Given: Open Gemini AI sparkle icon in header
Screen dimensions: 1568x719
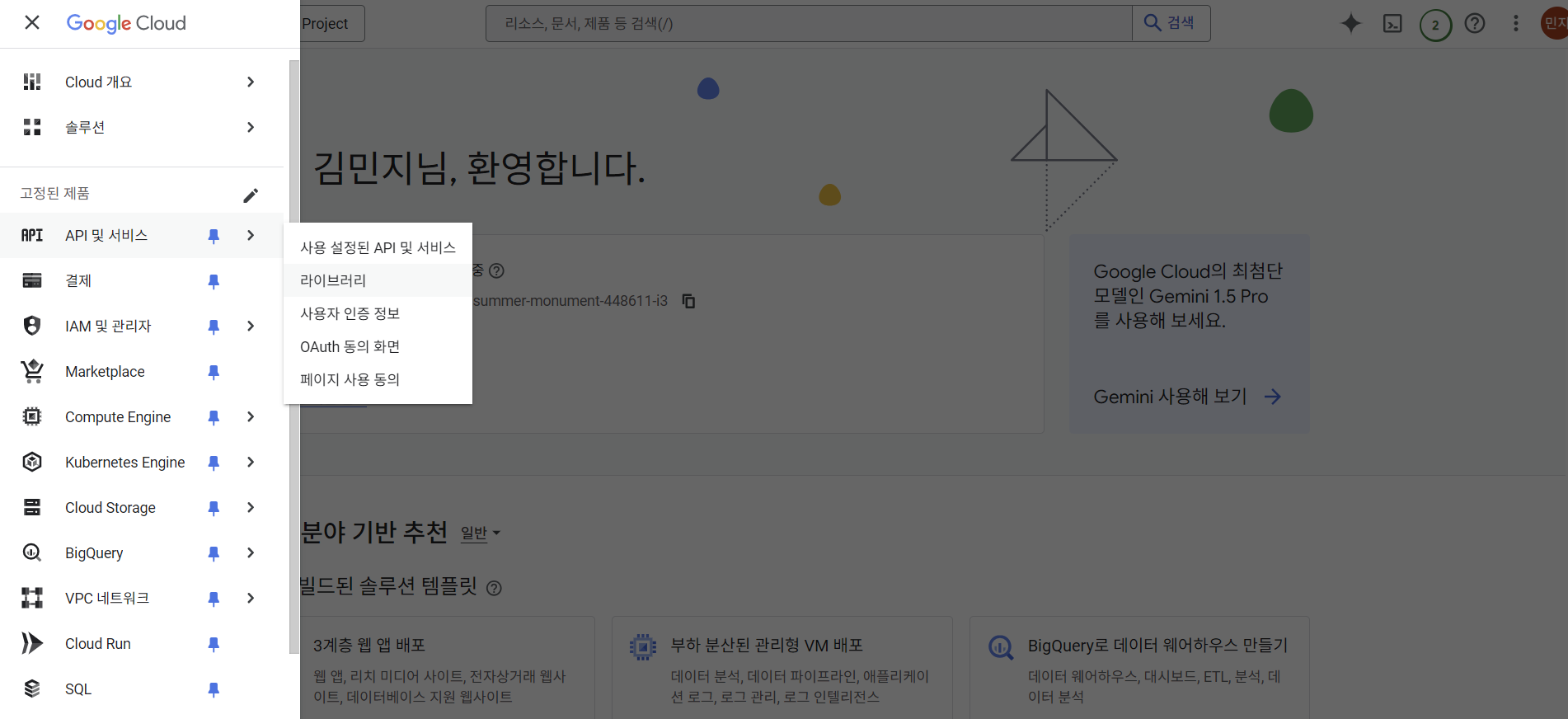Looking at the screenshot, I should (x=1350, y=23).
